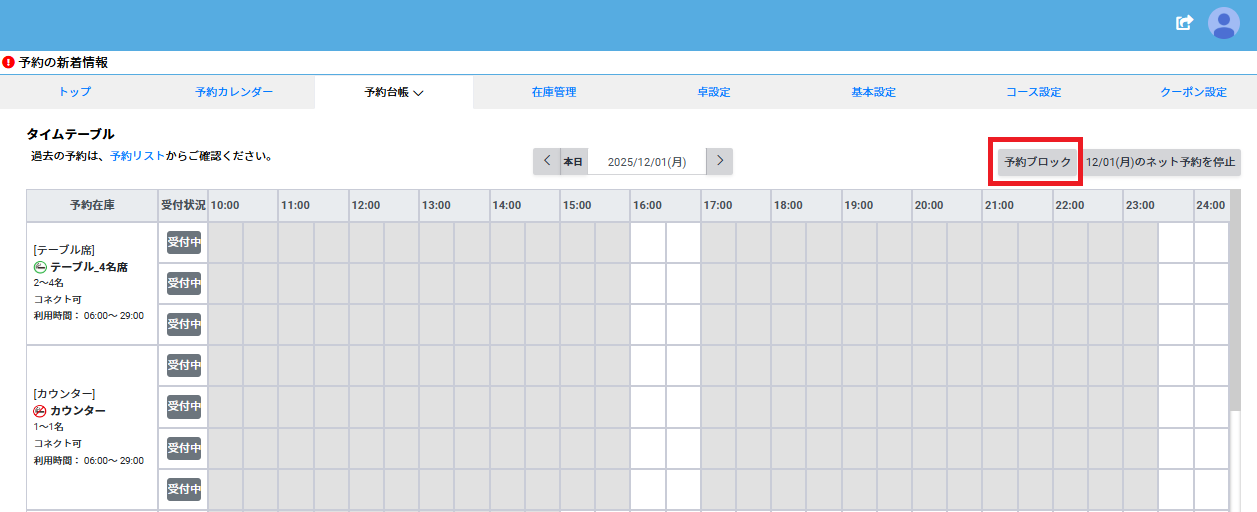Viewport: 1257px width, 512px height.
Task: Go to previous day with left chevron
Action: [546, 161]
